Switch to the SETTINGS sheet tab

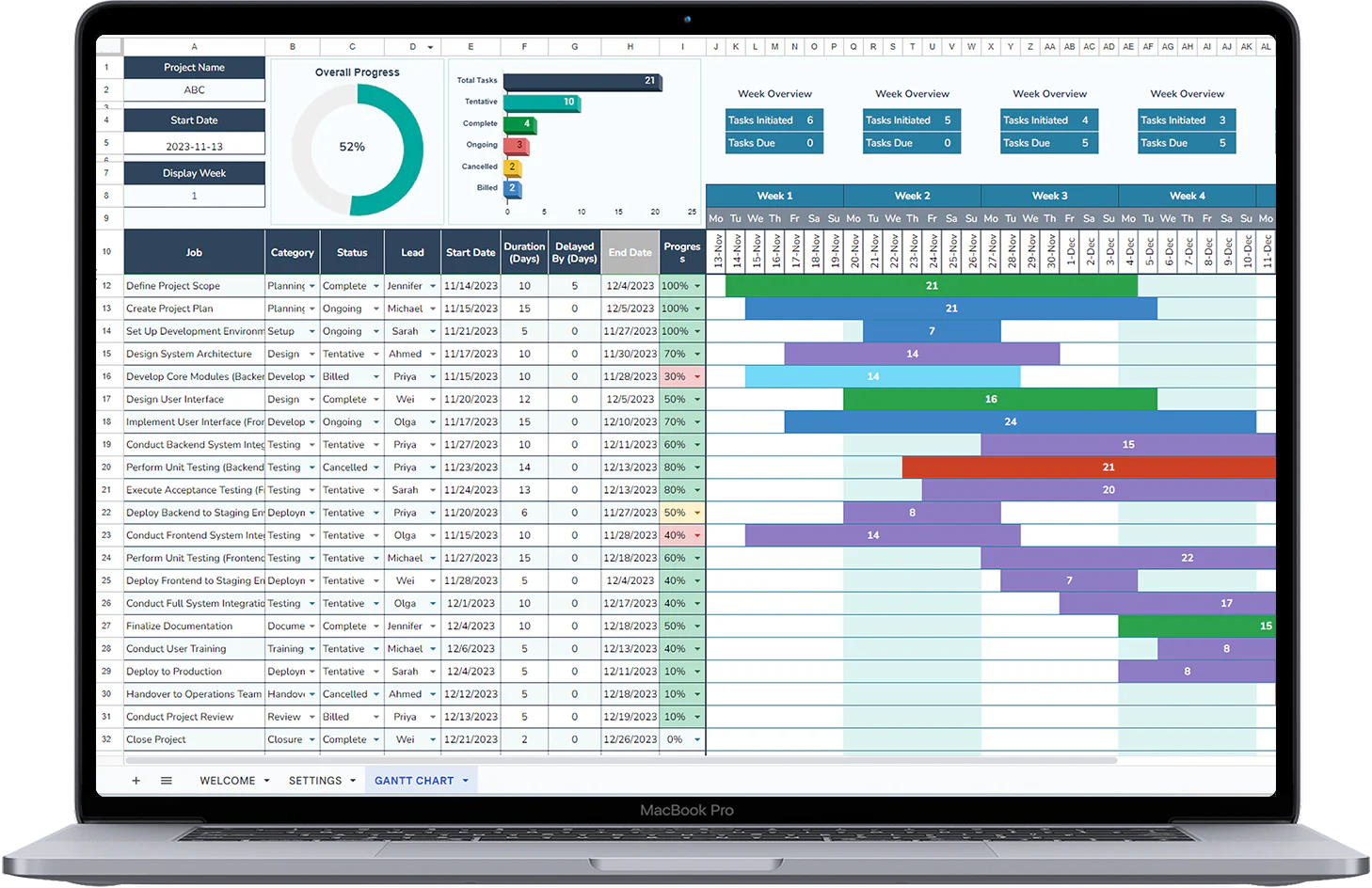[315, 781]
